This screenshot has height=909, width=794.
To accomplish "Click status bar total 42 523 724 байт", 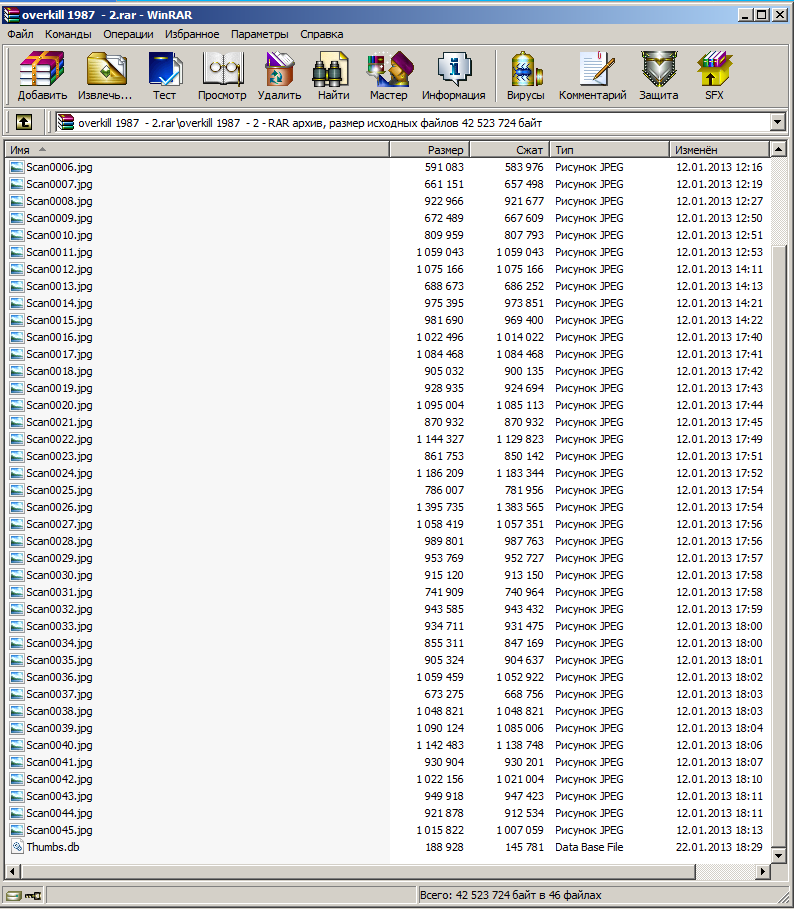I will (x=511, y=895).
